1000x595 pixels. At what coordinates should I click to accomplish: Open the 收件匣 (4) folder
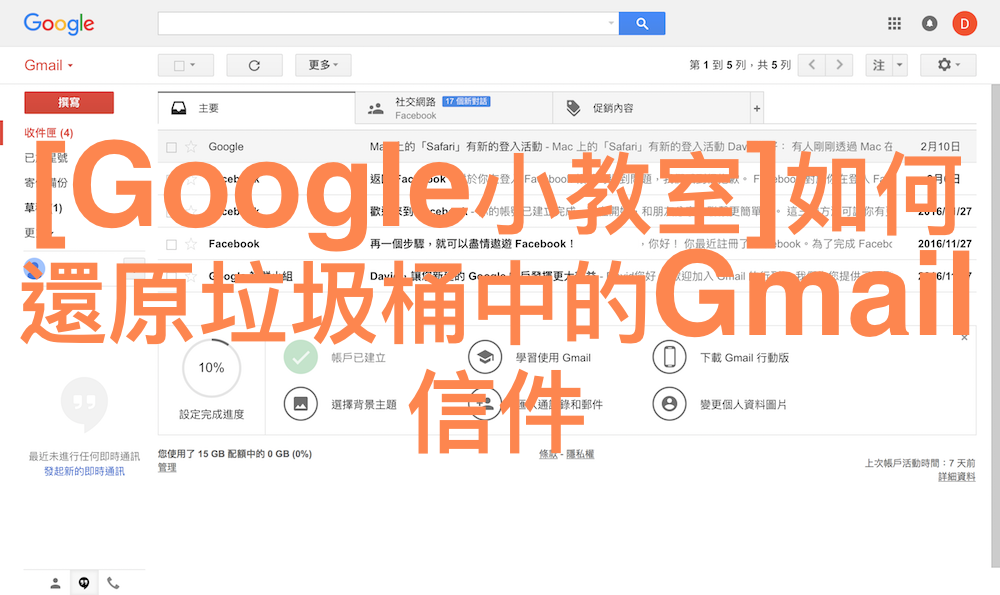[48, 133]
